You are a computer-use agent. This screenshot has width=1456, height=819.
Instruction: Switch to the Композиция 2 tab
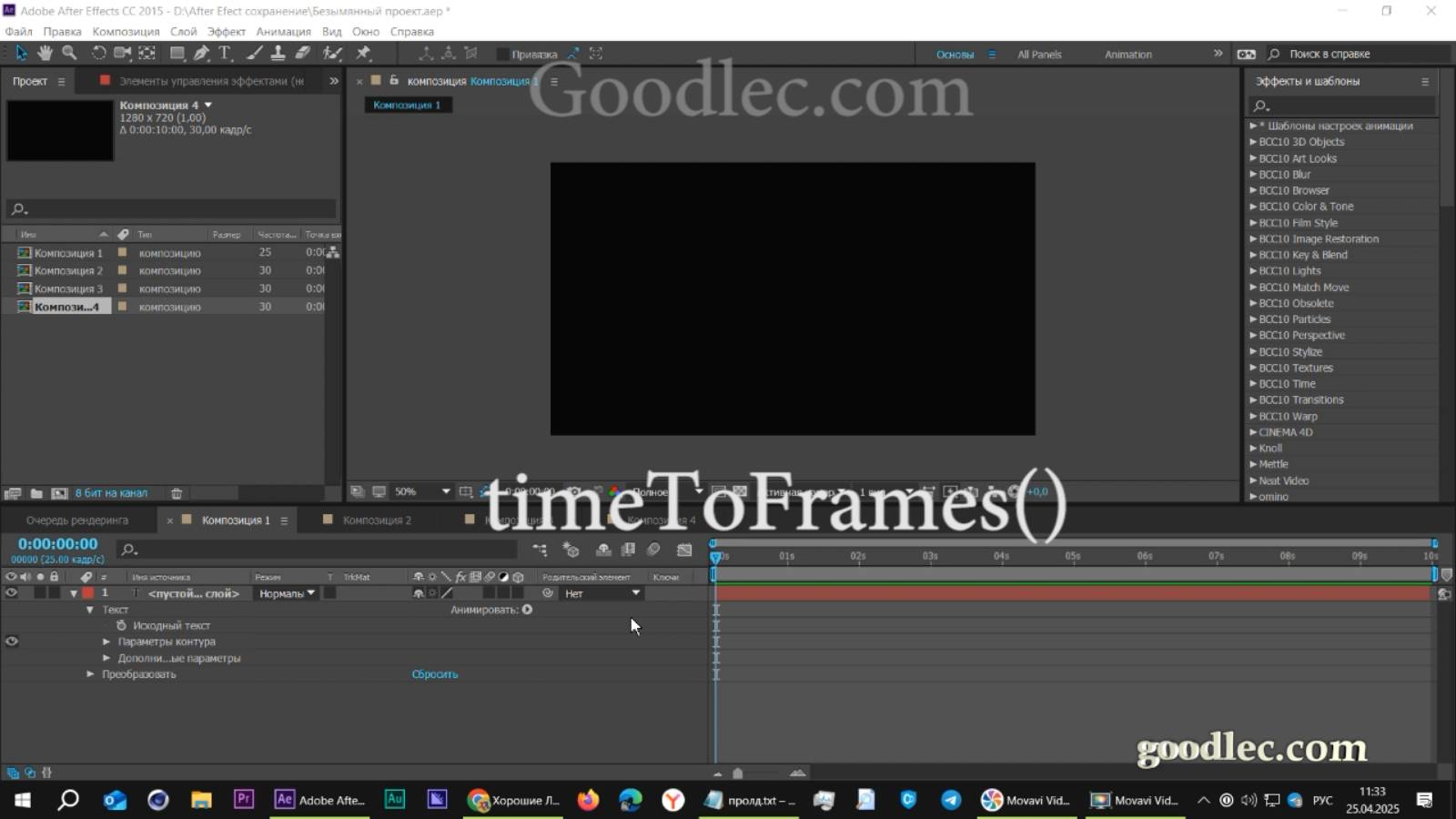pyautogui.click(x=377, y=520)
